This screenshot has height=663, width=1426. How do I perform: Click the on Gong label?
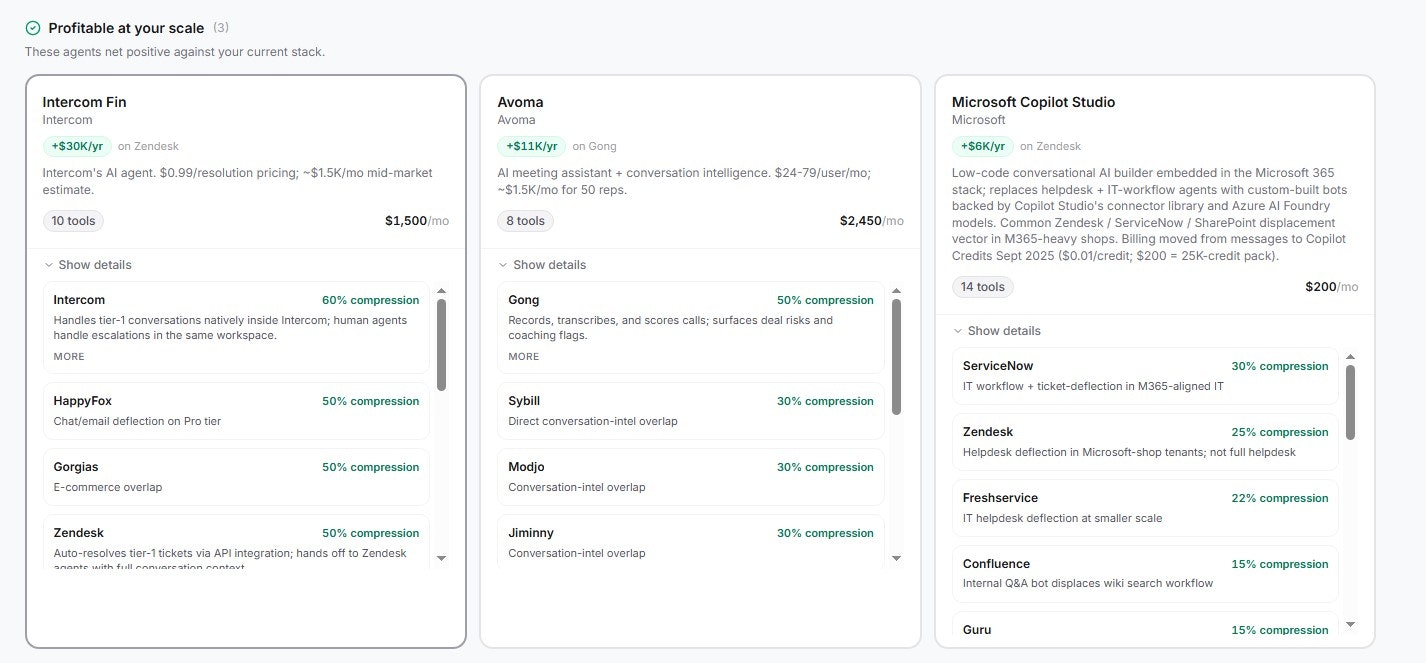594,147
